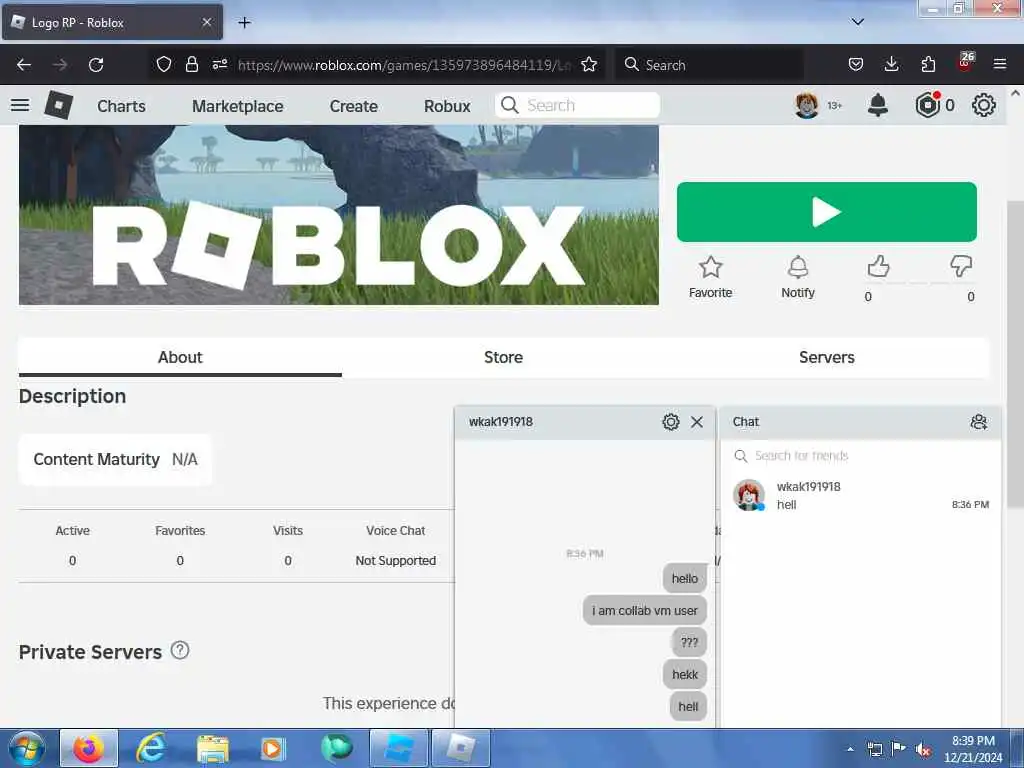Open Robux page in Roblox navbar
This screenshot has width=1024, height=768.
[447, 106]
